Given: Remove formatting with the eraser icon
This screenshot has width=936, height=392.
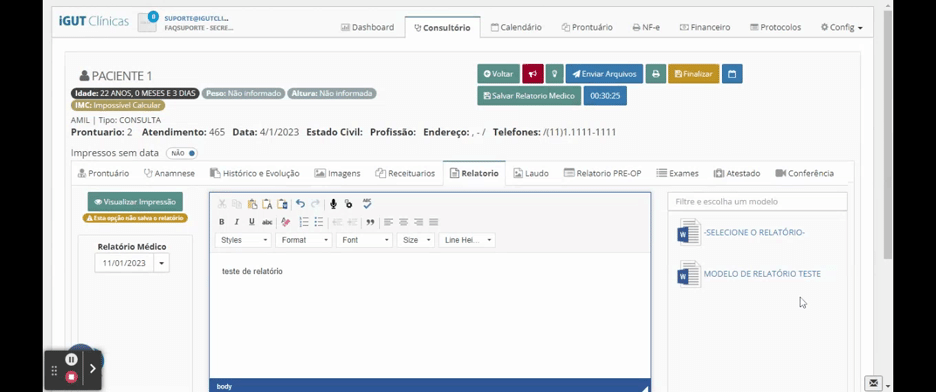Looking at the screenshot, I should tap(285, 222).
